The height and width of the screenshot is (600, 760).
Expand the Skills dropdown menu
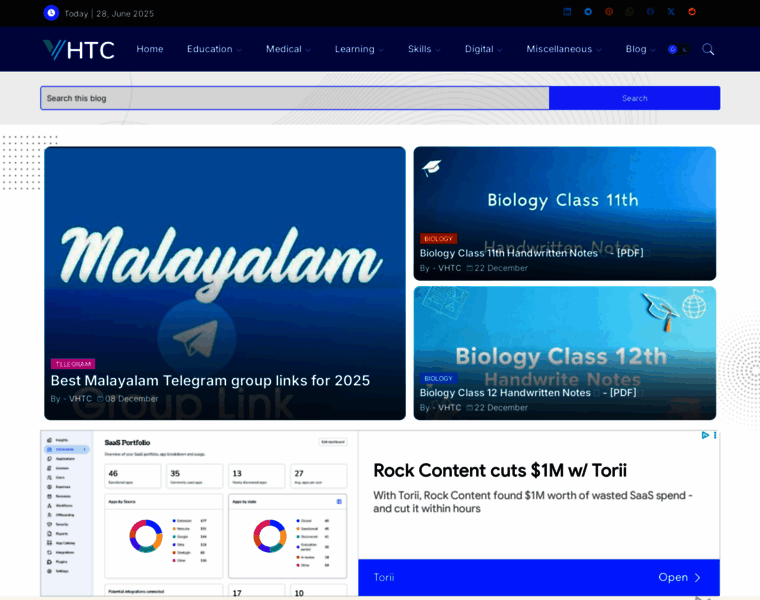click(x=424, y=49)
